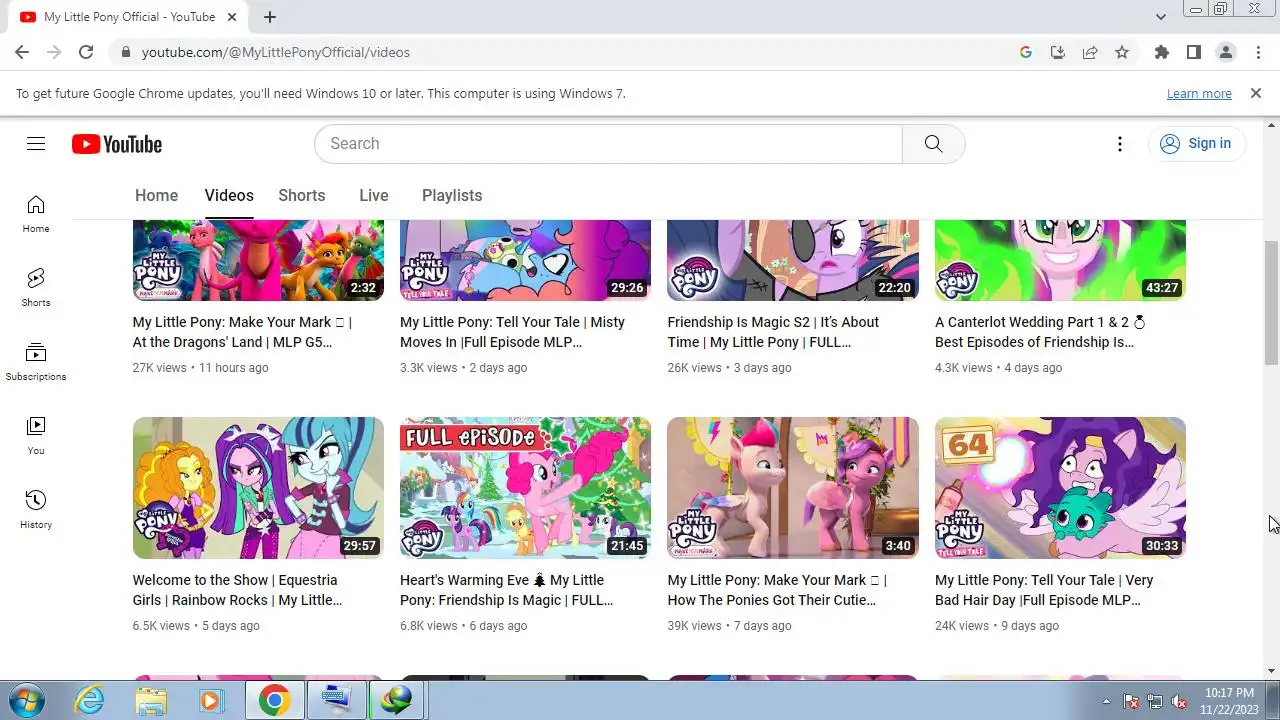Open video title At the Dragons' Land

pyautogui.click(x=242, y=332)
